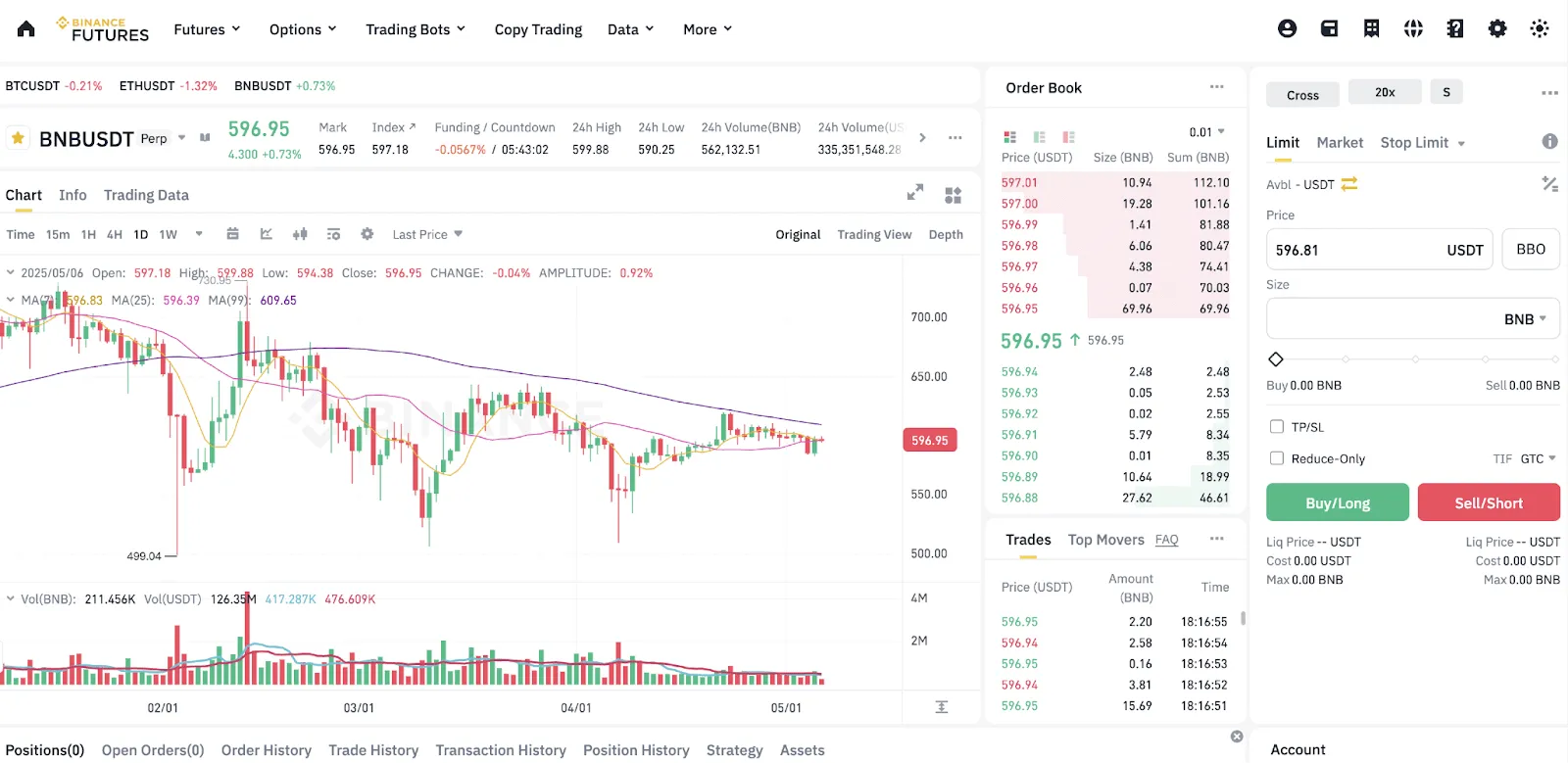Image resolution: width=1568 pixels, height=763 pixels.
Task: Open the chart settings gear icon
Action: pyautogui.click(x=367, y=234)
